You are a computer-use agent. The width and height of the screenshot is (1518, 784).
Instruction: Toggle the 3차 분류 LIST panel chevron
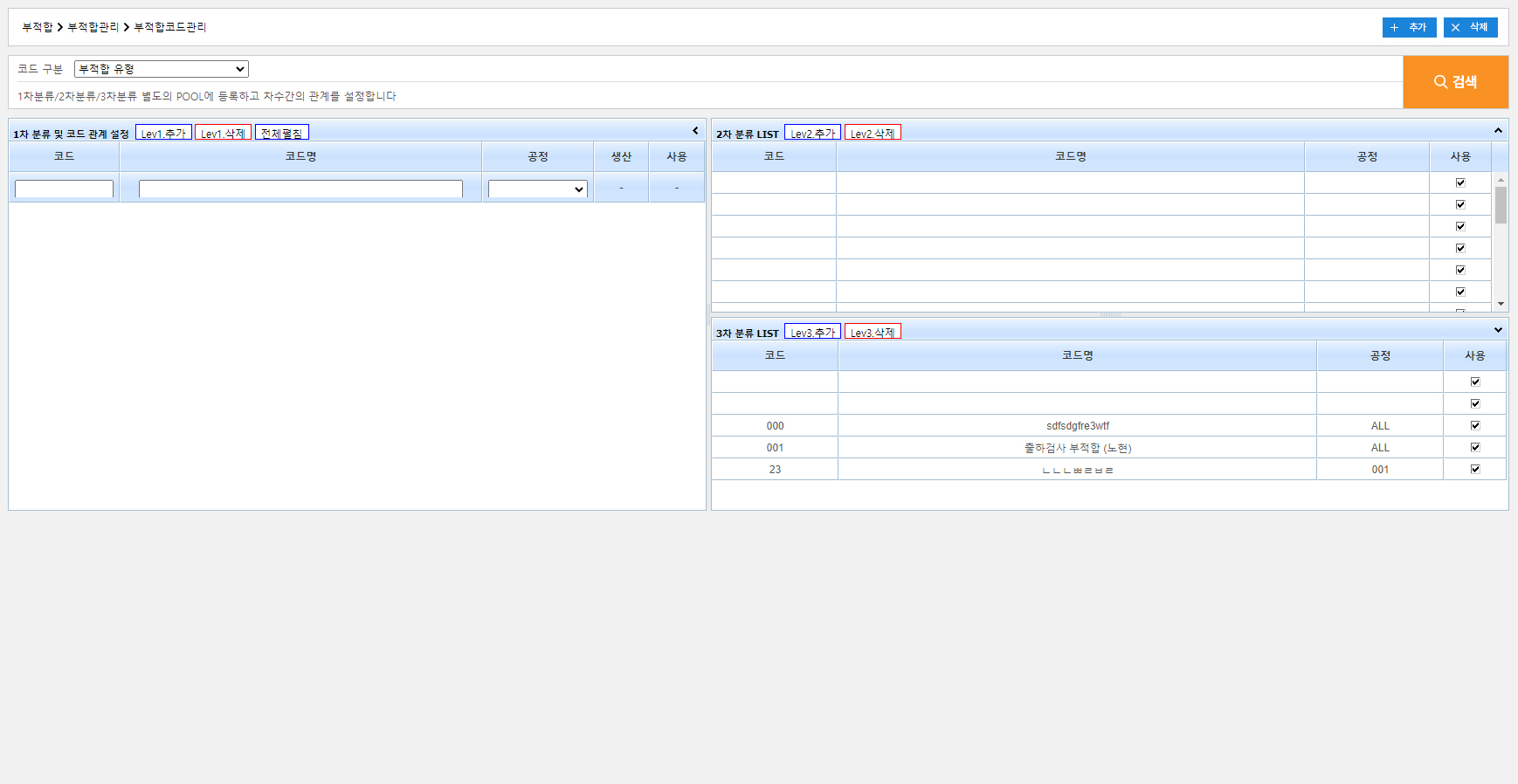pos(1498,330)
